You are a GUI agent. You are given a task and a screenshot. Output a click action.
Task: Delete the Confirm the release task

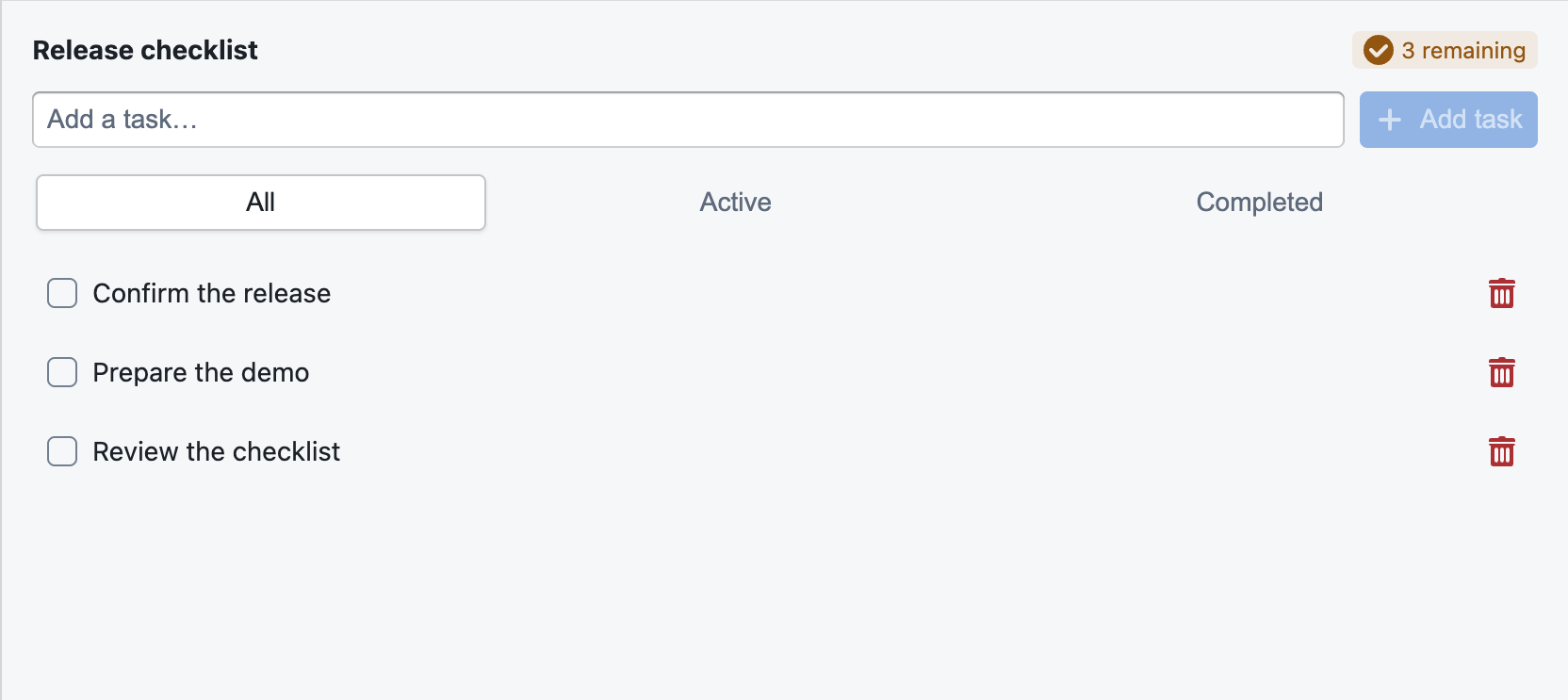(x=1501, y=293)
